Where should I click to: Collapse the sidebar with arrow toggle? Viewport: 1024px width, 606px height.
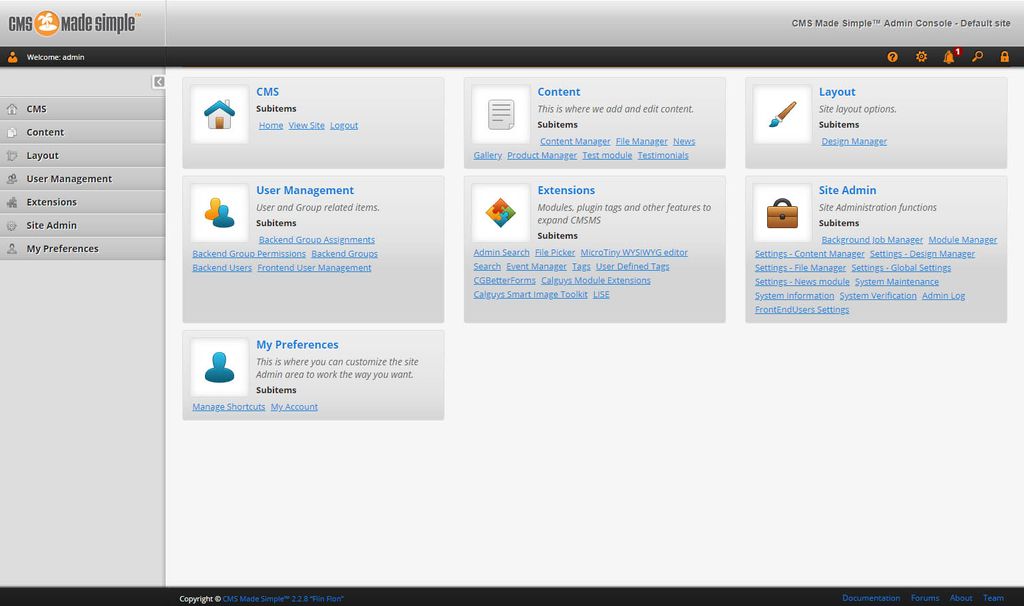point(159,82)
